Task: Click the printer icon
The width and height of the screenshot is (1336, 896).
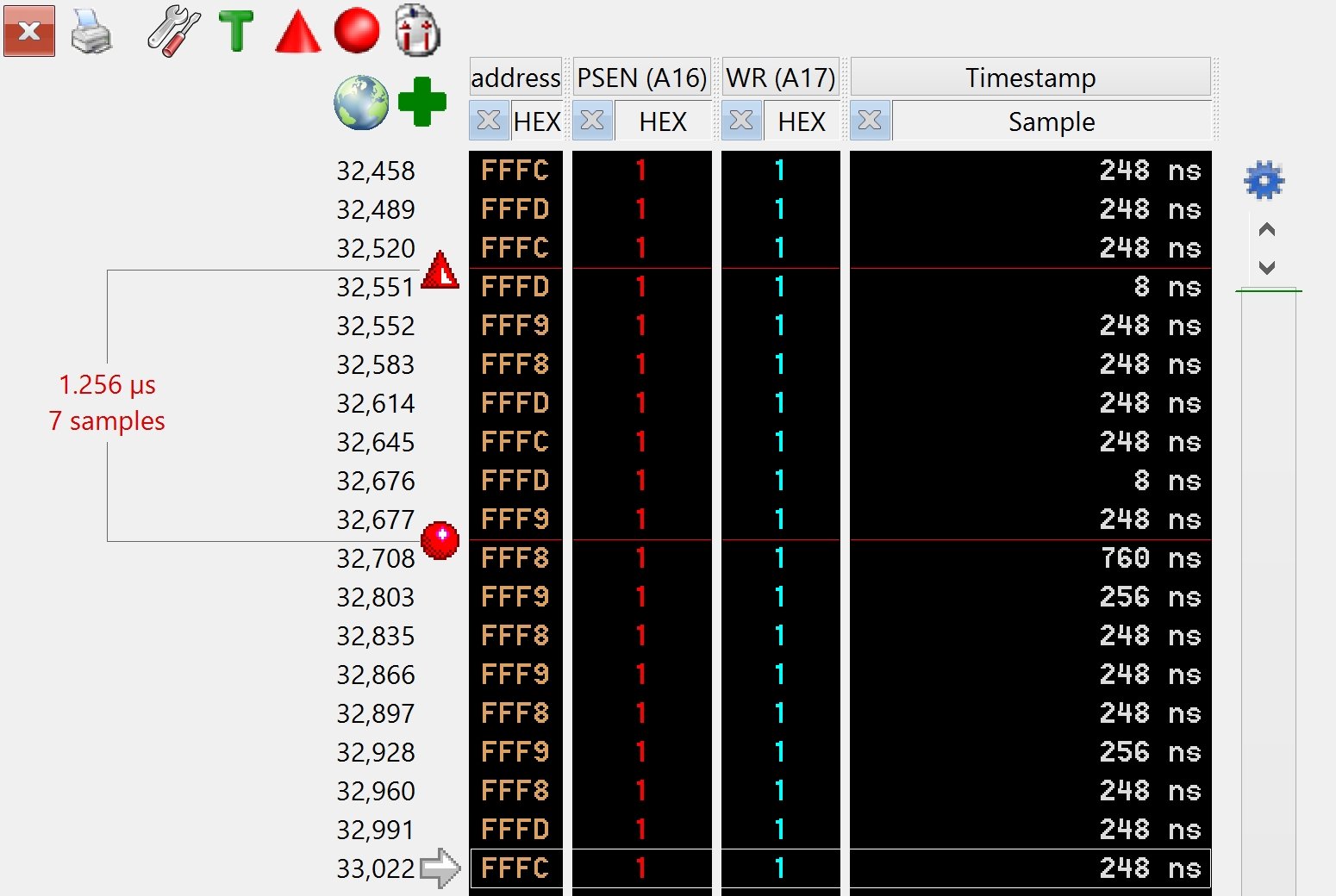Action: pos(91,31)
